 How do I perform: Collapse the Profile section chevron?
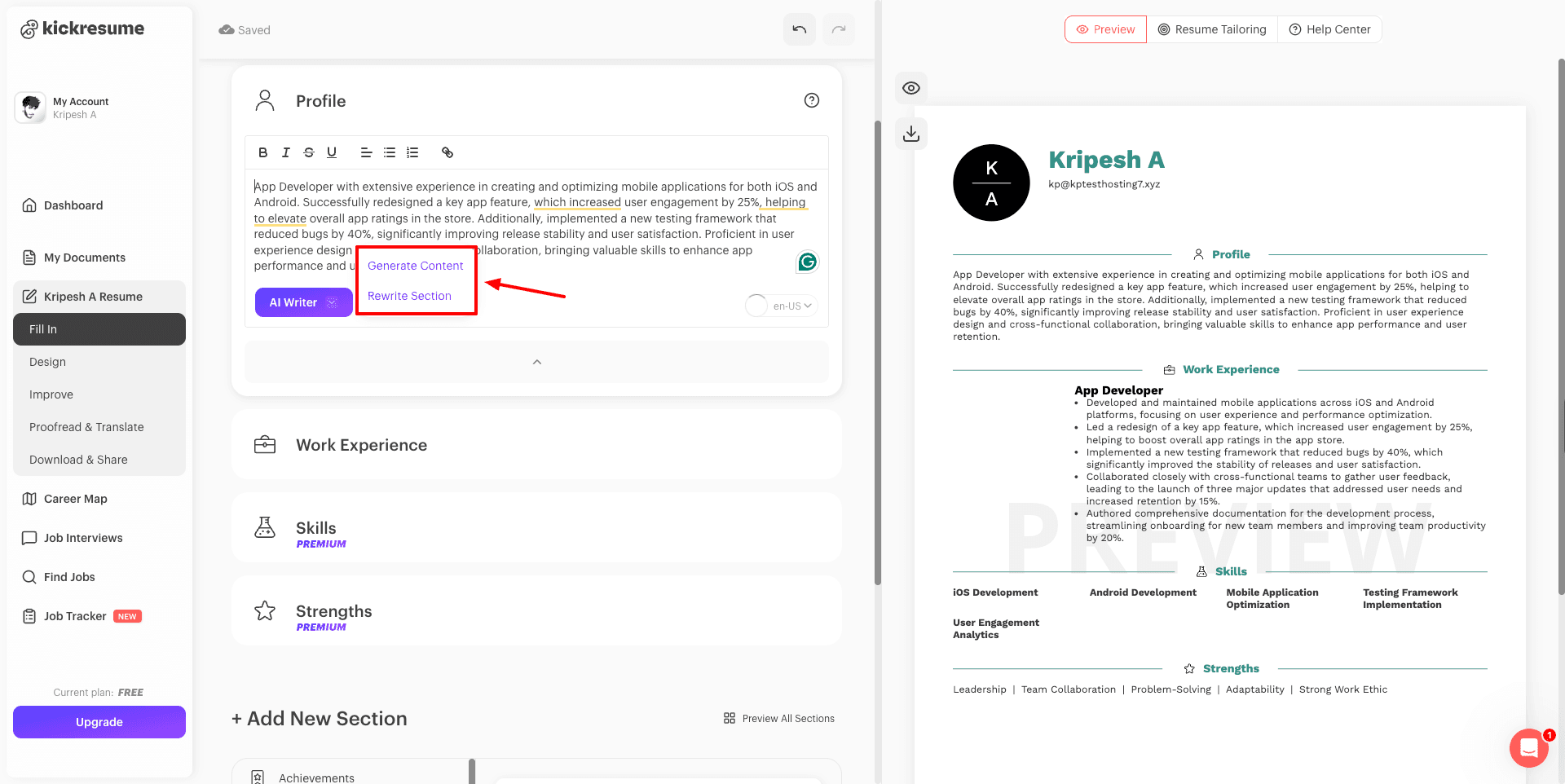[x=536, y=362]
